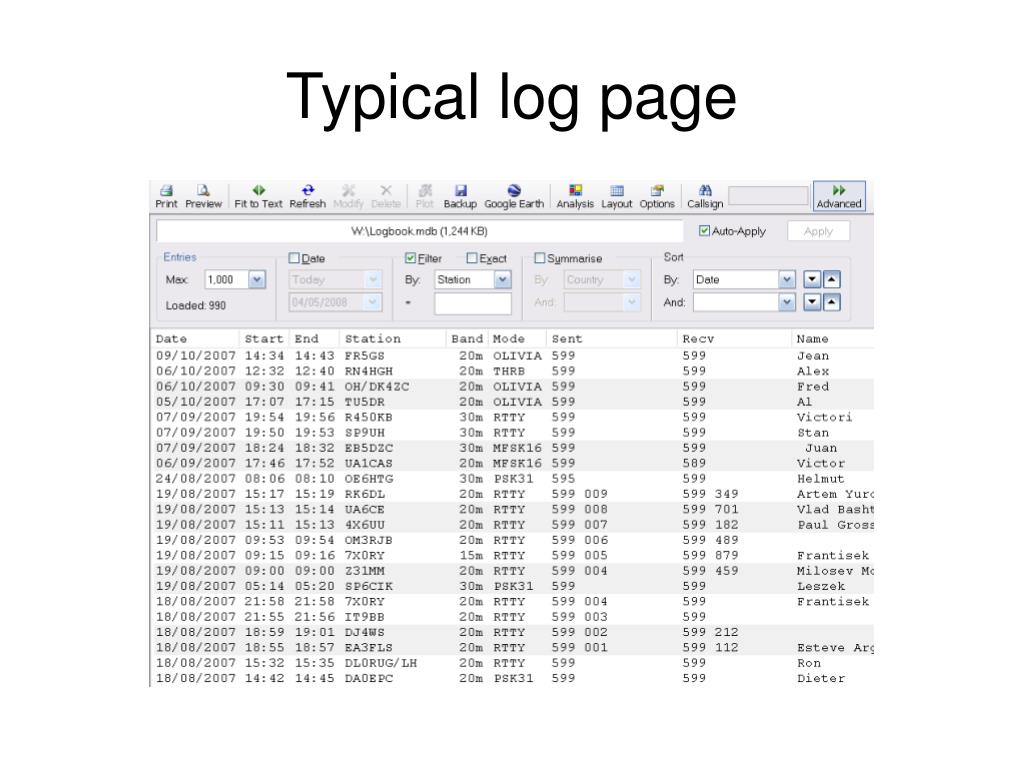
Task: Click the End column header
Action: click(313, 339)
